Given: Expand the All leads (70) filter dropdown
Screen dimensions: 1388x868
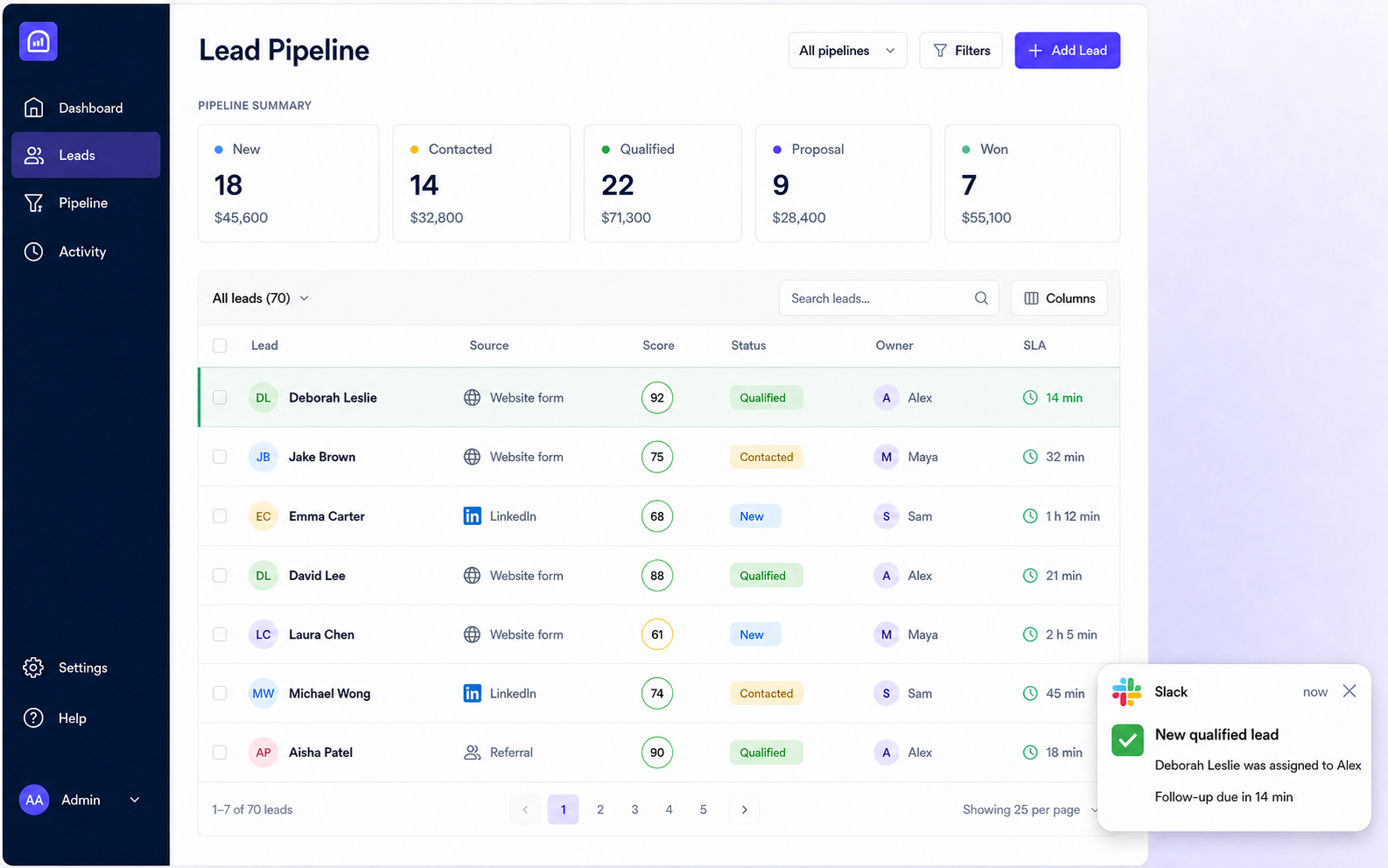Looking at the screenshot, I should pyautogui.click(x=261, y=298).
